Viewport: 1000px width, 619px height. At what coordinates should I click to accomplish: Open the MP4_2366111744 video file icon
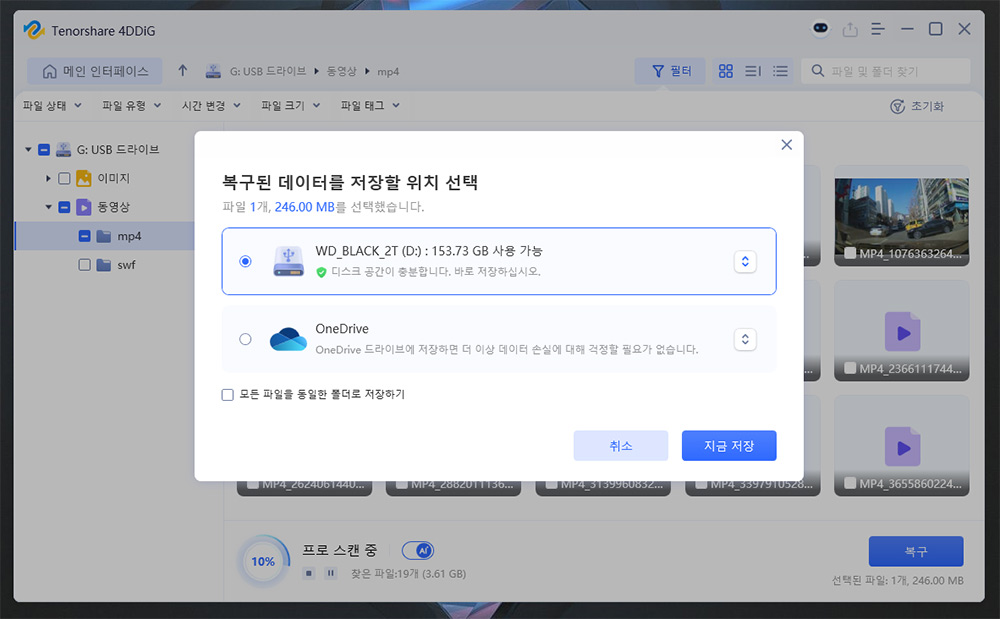(902, 331)
